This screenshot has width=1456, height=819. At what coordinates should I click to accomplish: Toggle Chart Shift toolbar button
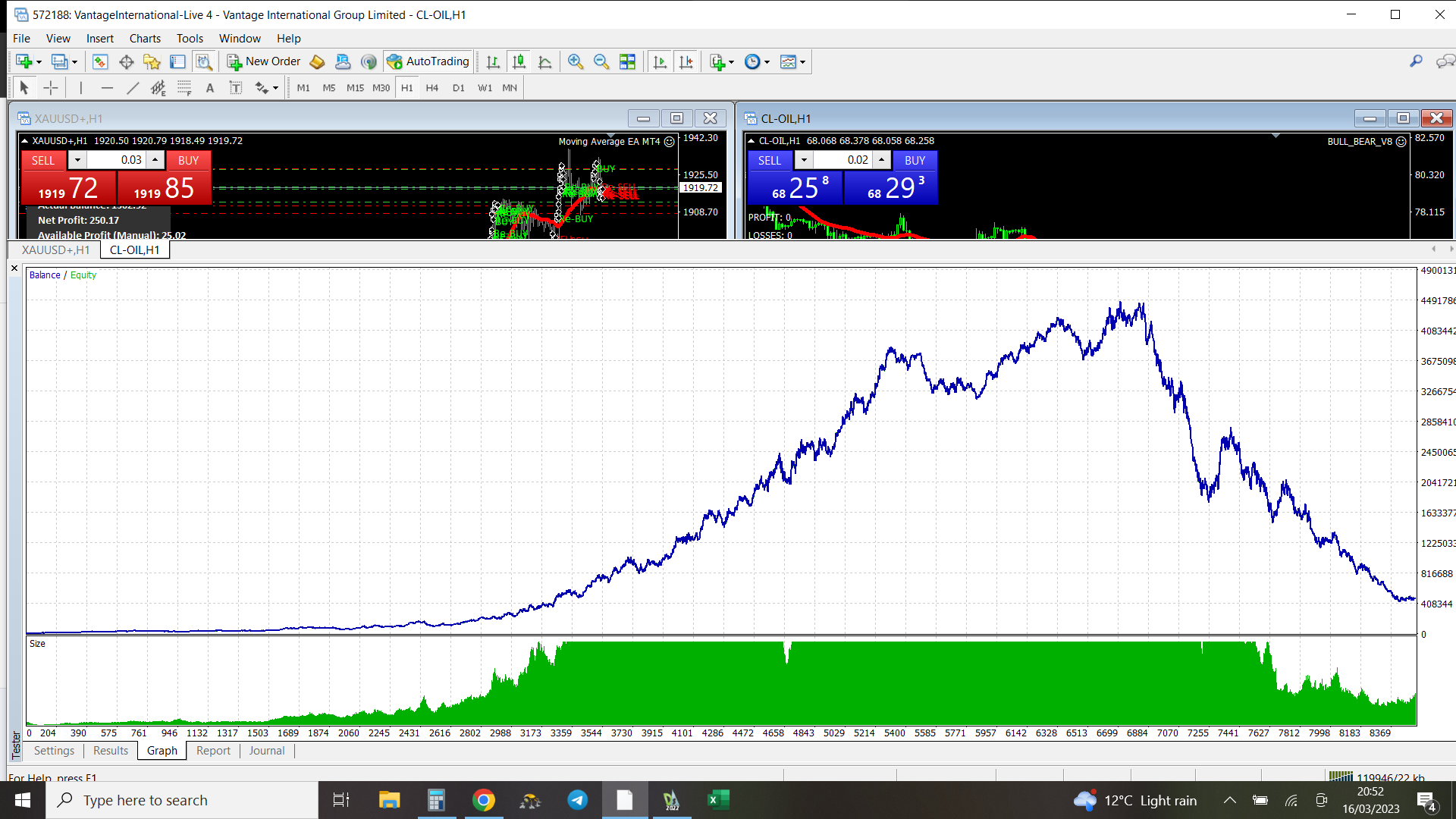point(686,61)
